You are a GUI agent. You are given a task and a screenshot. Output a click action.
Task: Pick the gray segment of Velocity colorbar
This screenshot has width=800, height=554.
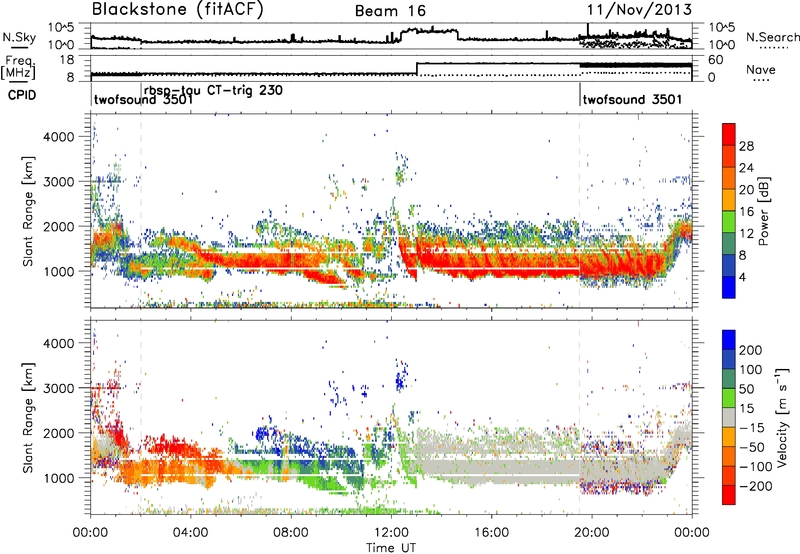729,417
